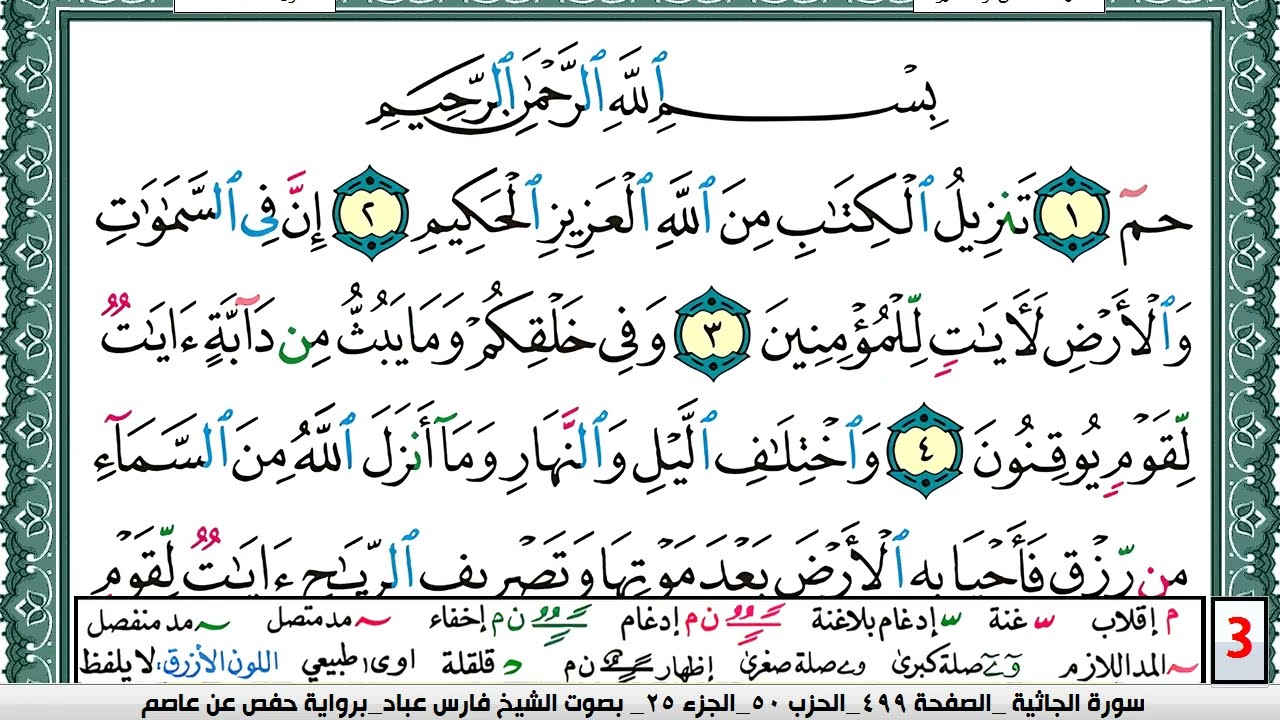Viewport: 1280px width, 720px height.
Task: Click the red number 3 box
Action: click(1239, 641)
